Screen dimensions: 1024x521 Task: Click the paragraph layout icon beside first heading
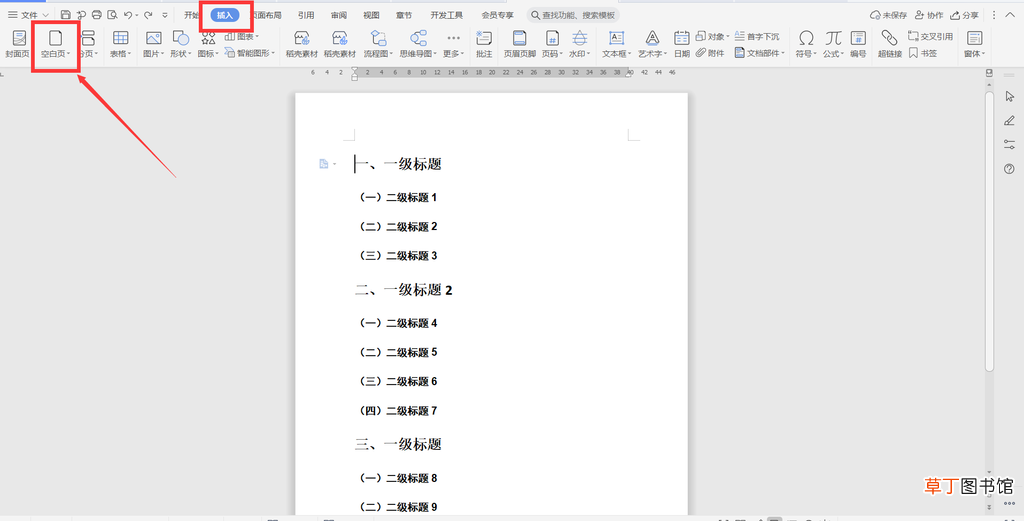point(324,164)
